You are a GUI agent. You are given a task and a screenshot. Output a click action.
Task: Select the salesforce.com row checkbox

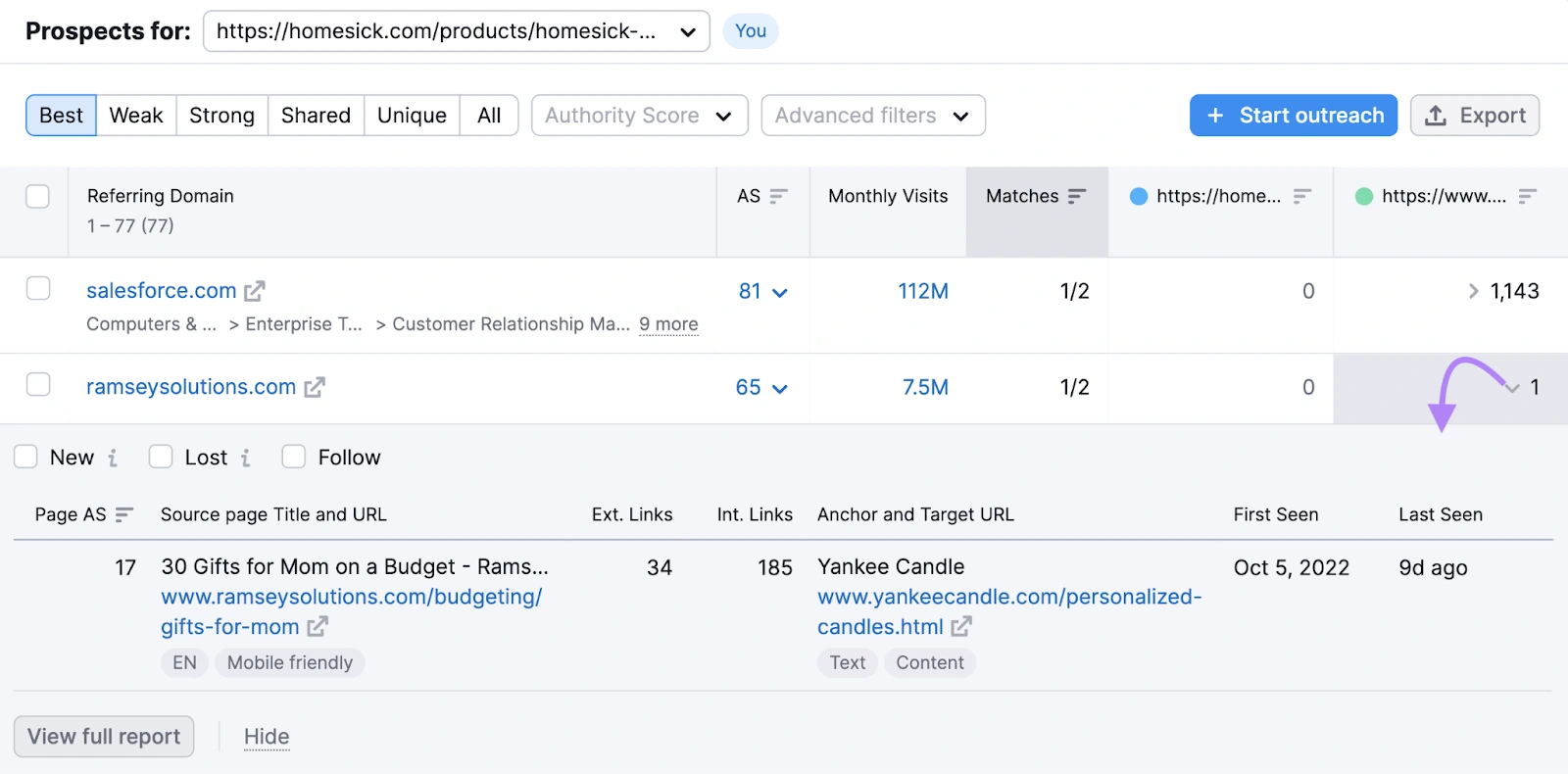tap(38, 288)
